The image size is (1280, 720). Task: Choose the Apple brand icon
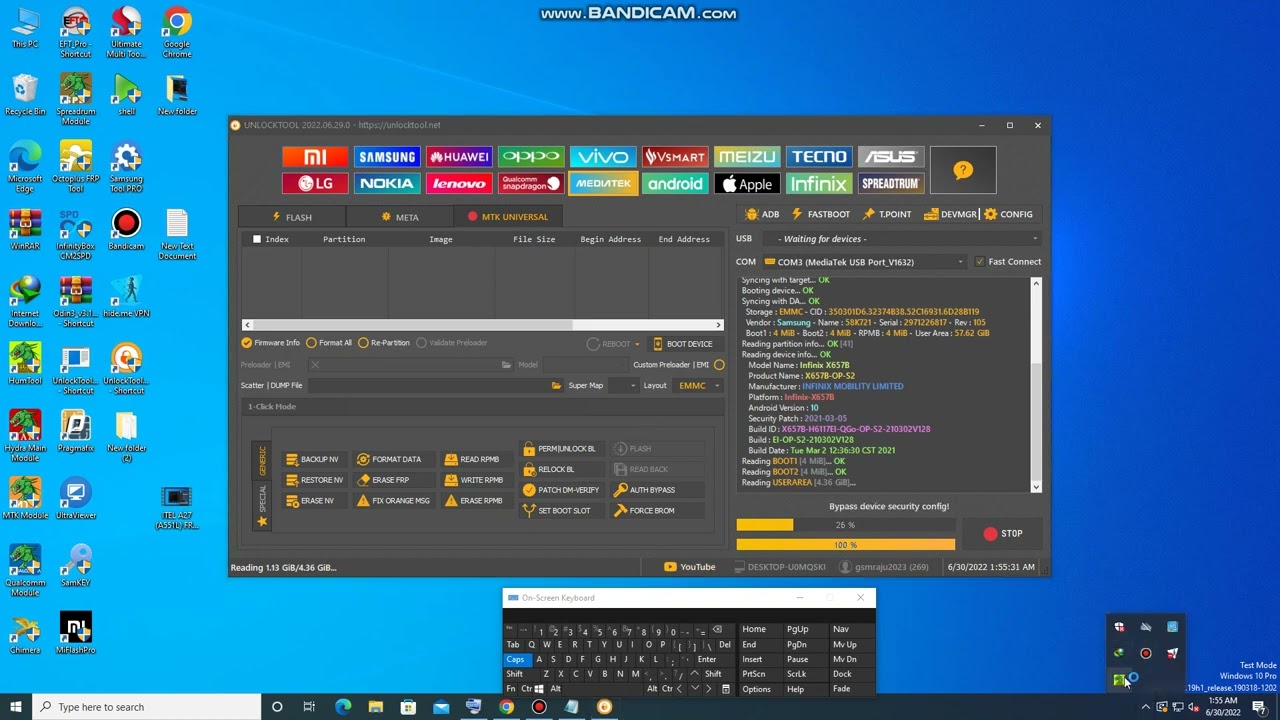point(747,184)
